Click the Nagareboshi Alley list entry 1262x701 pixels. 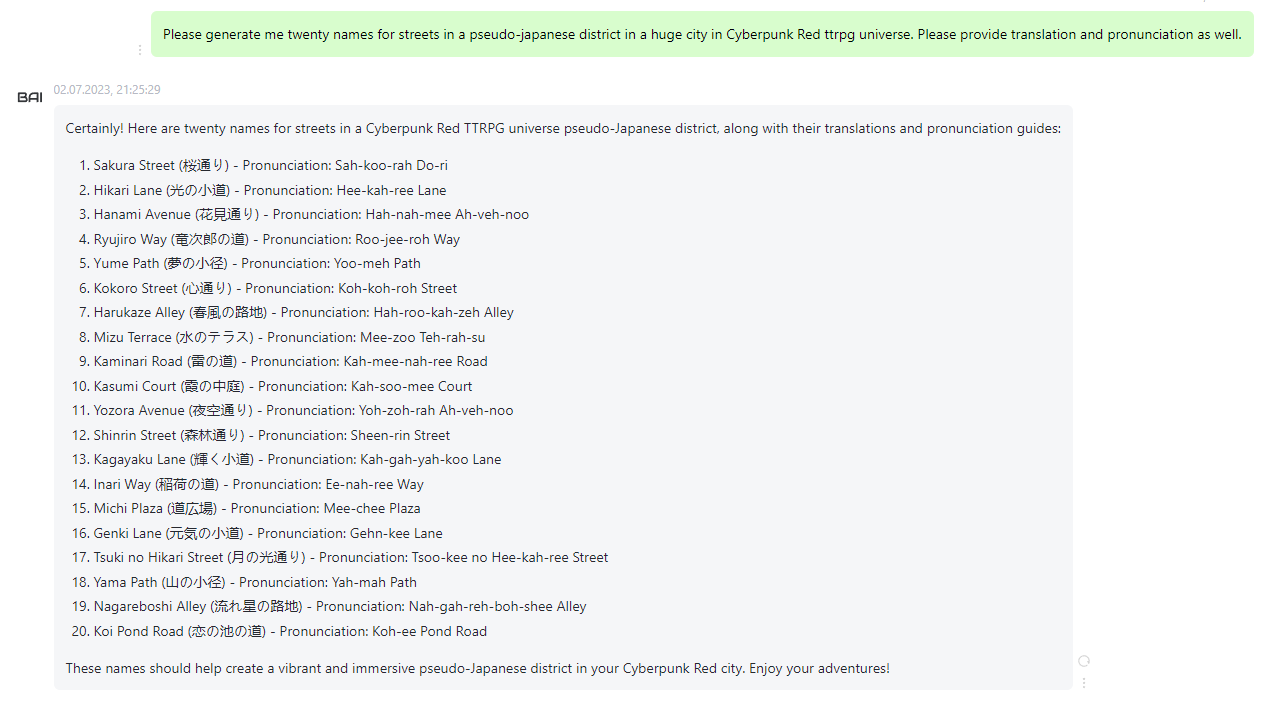340,607
